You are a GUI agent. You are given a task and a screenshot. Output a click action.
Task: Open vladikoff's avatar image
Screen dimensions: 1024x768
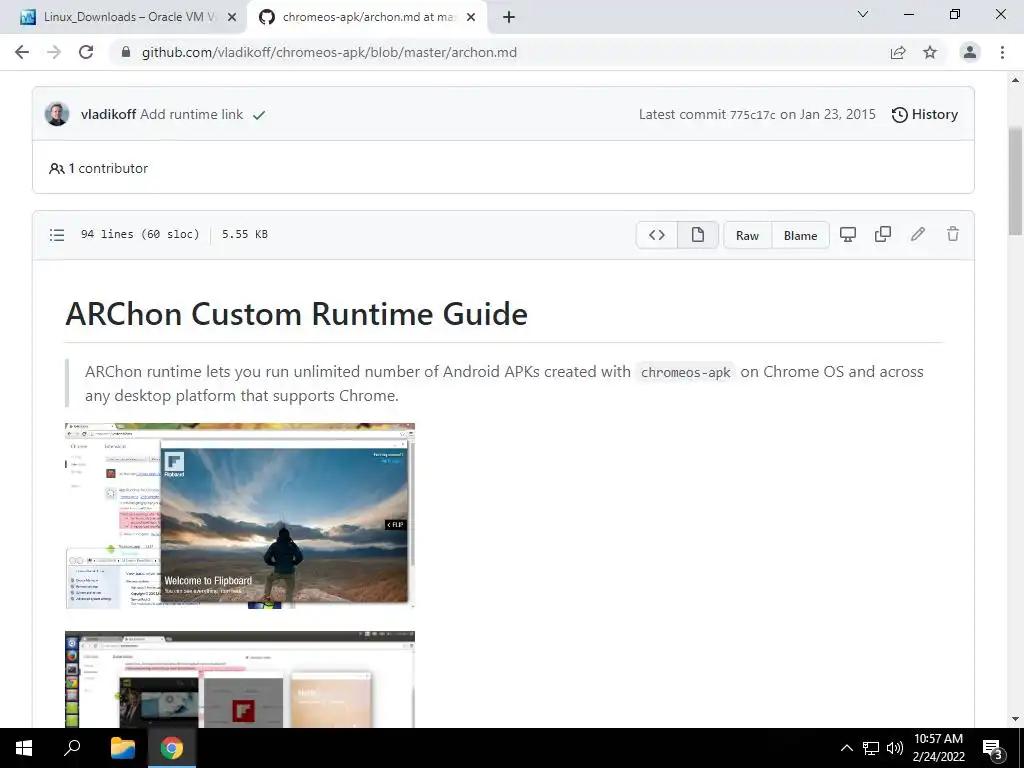(57, 114)
